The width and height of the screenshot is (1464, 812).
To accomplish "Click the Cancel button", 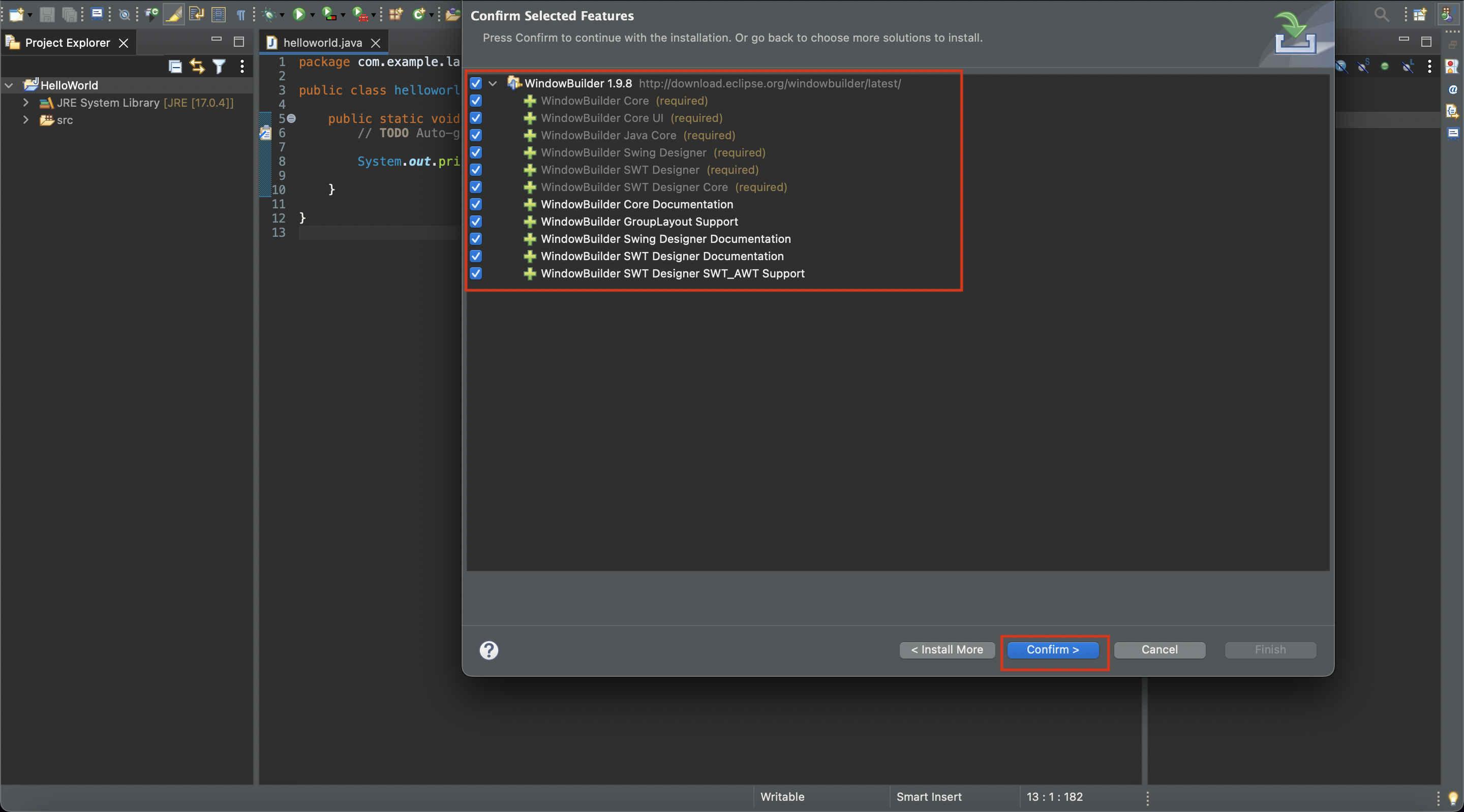I will pyautogui.click(x=1160, y=649).
